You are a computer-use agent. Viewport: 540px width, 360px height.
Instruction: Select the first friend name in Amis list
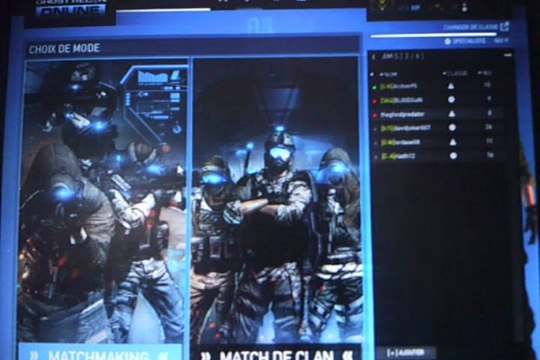click(399, 86)
